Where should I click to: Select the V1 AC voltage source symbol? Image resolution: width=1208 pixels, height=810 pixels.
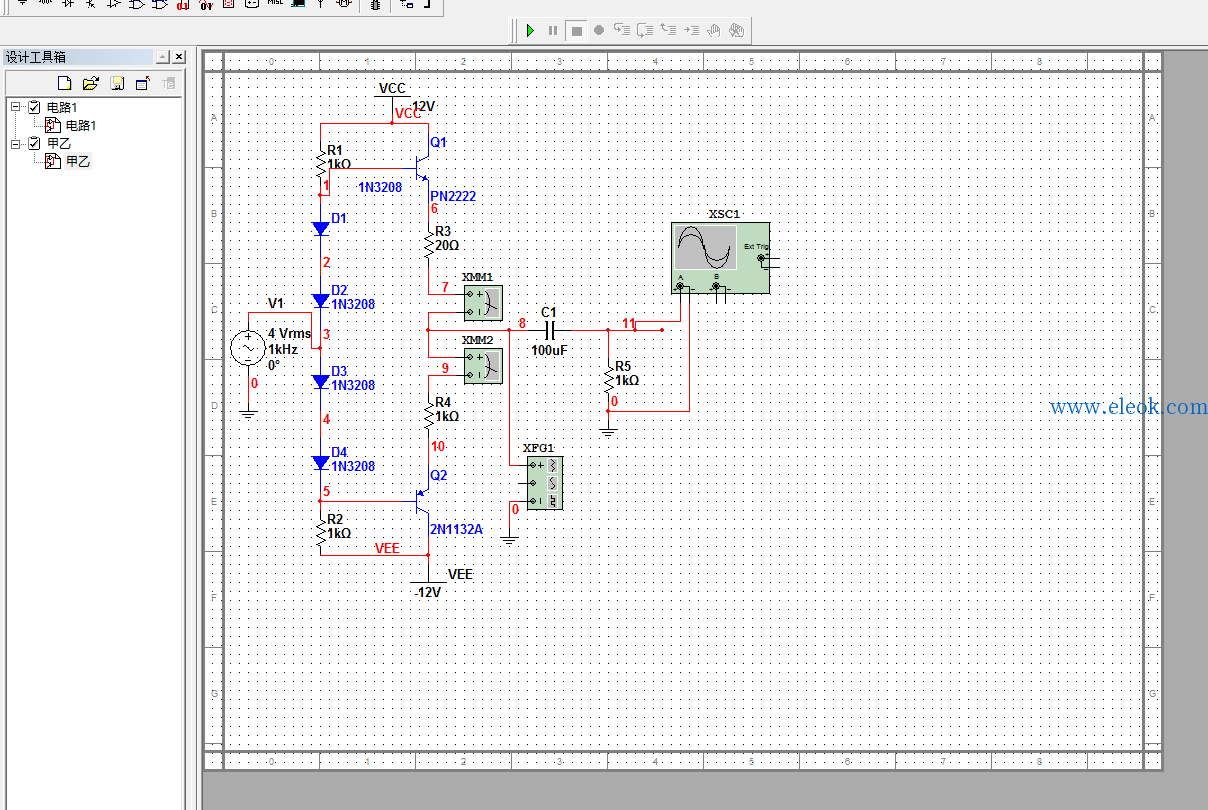tap(248, 348)
